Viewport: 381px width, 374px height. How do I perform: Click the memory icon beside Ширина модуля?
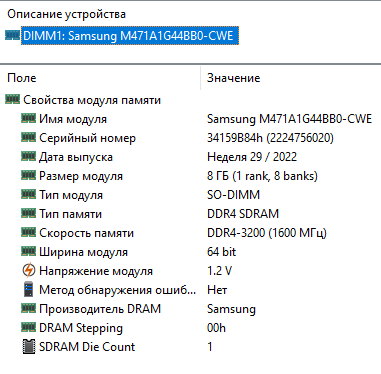28,251
